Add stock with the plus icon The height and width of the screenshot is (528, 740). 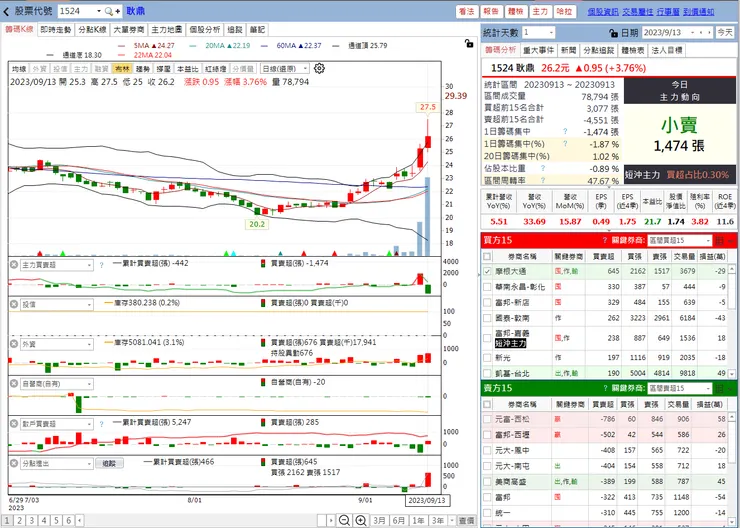(x=118, y=11)
